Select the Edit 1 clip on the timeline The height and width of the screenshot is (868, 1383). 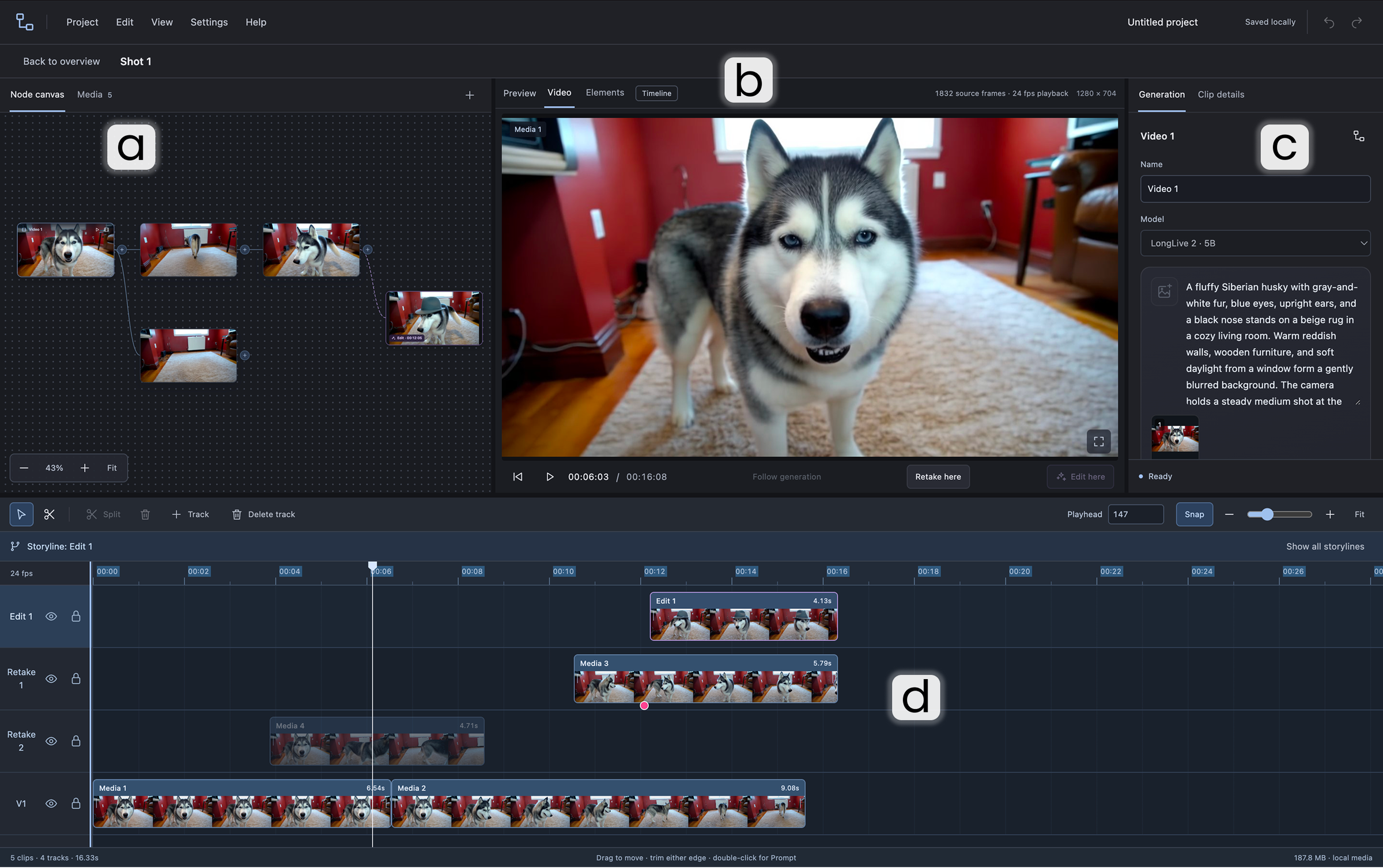(x=743, y=616)
